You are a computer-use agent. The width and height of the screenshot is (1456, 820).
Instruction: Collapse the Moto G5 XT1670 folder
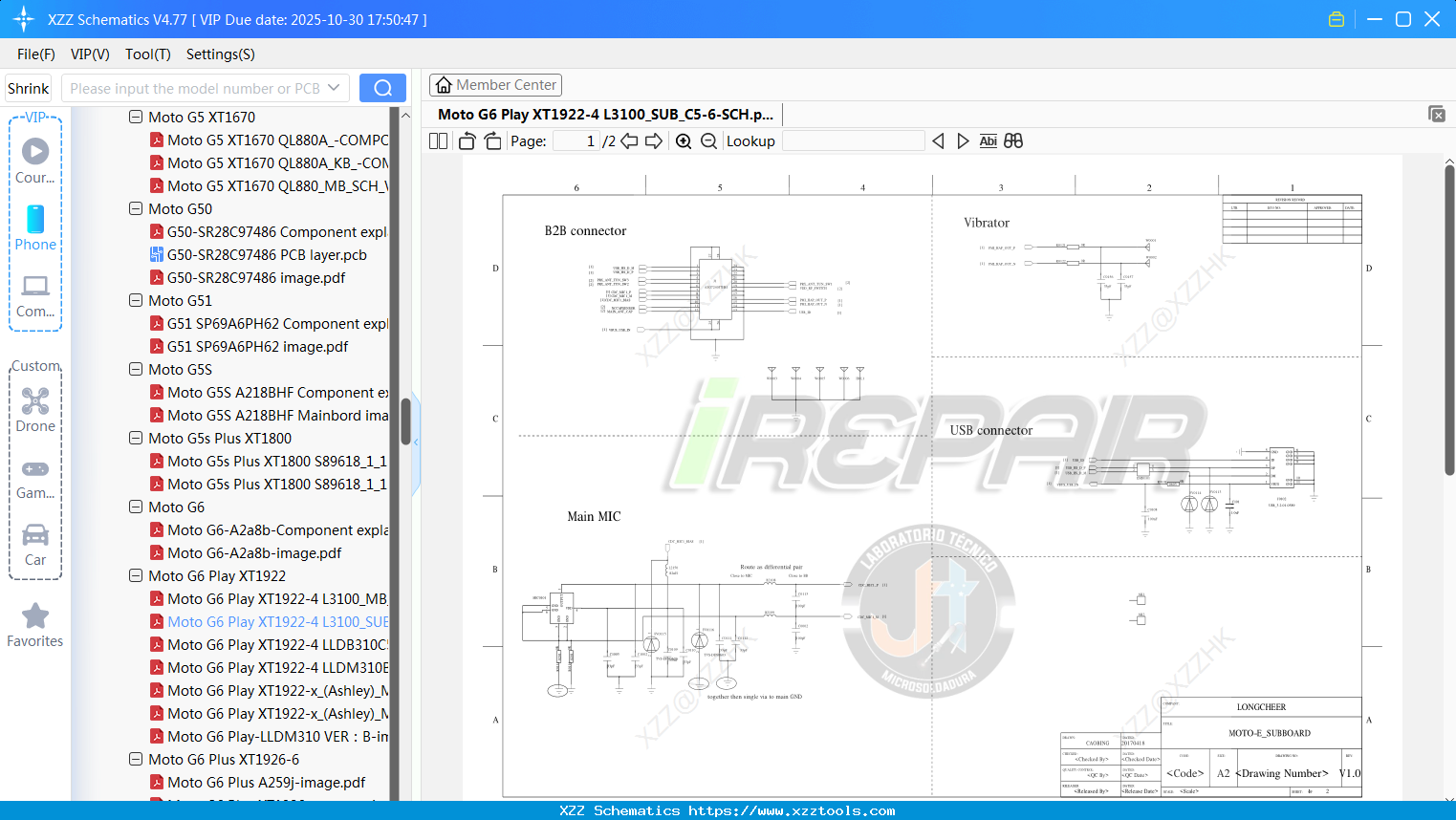coord(136,117)
